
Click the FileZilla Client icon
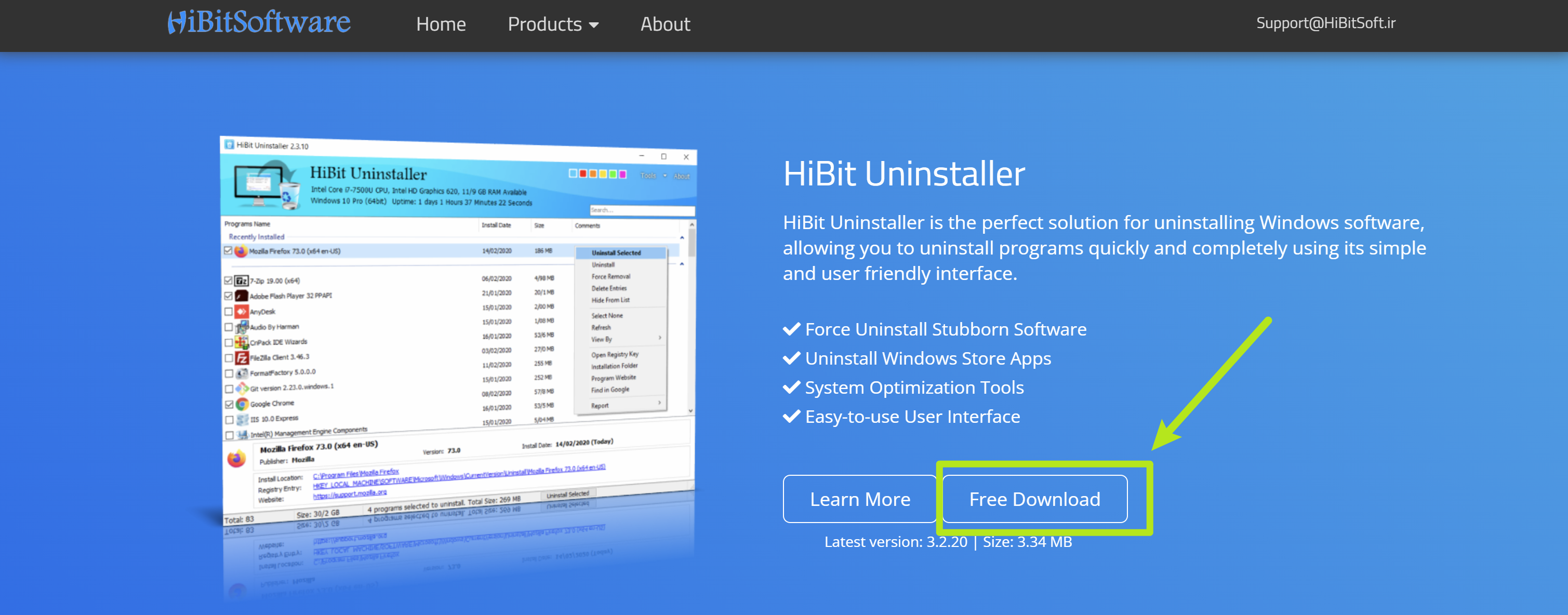(x=242, y=358)
